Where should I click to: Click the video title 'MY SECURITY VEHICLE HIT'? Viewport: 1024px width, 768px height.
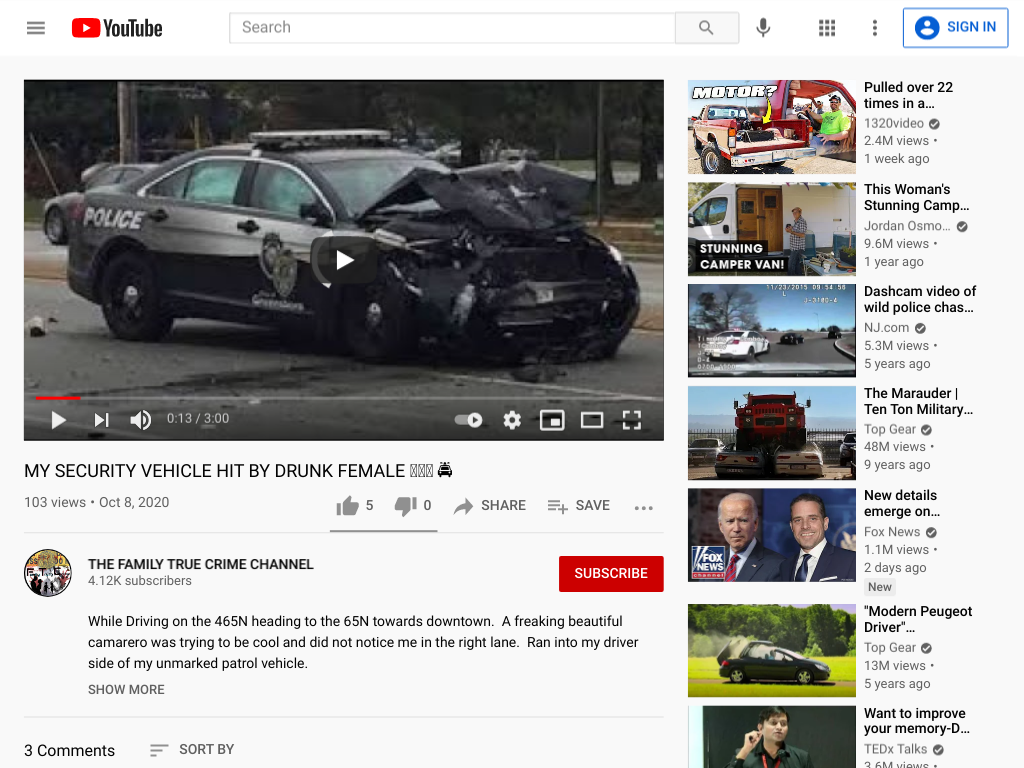(x=238, y=471)
